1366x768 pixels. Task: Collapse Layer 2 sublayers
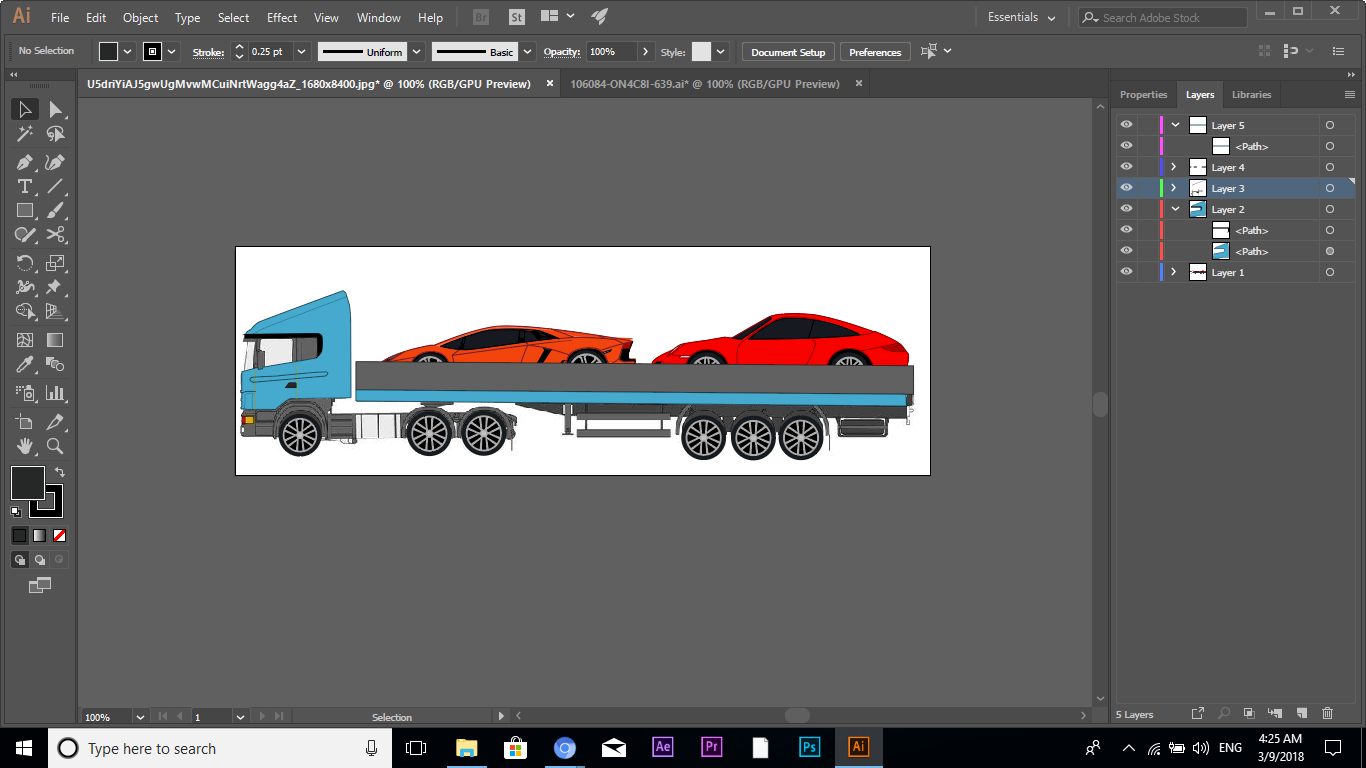(x=1175, y=209)
